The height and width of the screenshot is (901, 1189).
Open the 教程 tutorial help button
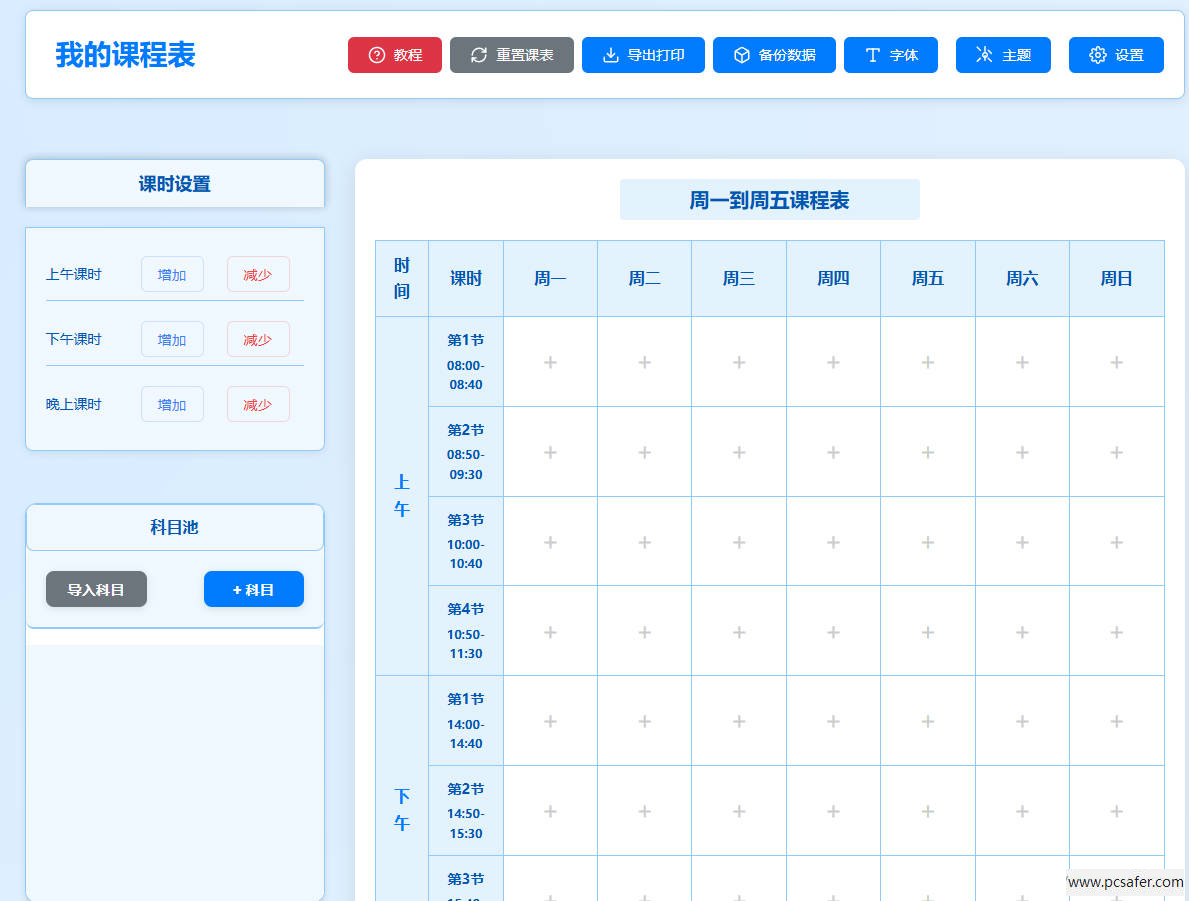pos(394,55)
